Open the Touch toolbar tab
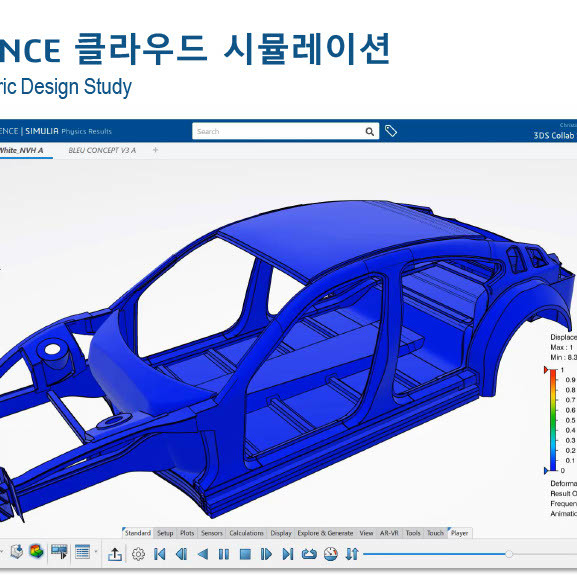This screenshot has height=577, width=577. 435,533
